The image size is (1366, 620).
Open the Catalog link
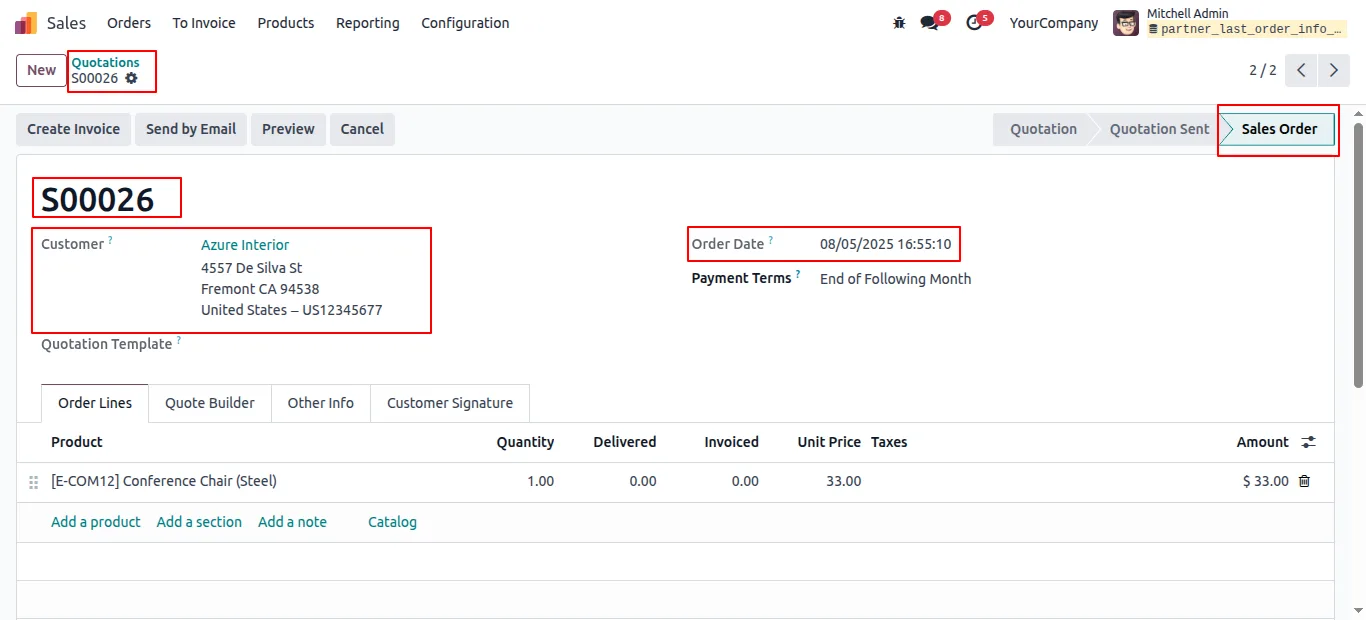pos(392,522)
